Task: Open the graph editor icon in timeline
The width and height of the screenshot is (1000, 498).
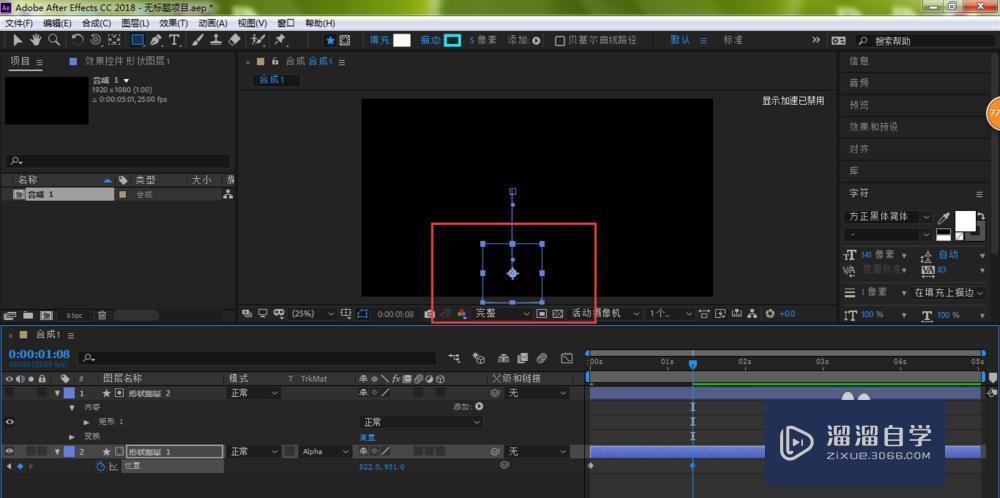Action: 566,358
